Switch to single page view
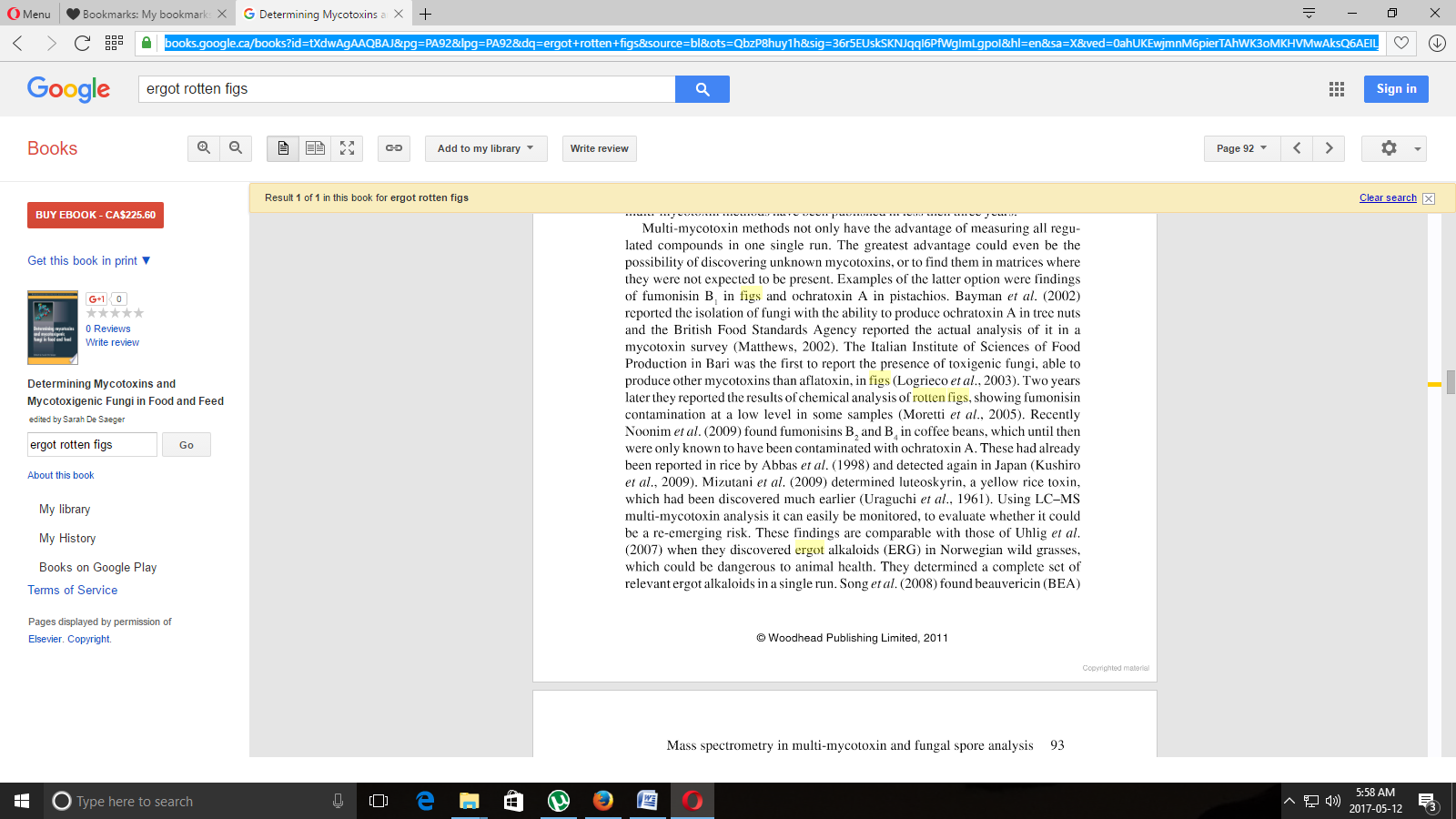The image size is (1456, 819). pos(283,148)
